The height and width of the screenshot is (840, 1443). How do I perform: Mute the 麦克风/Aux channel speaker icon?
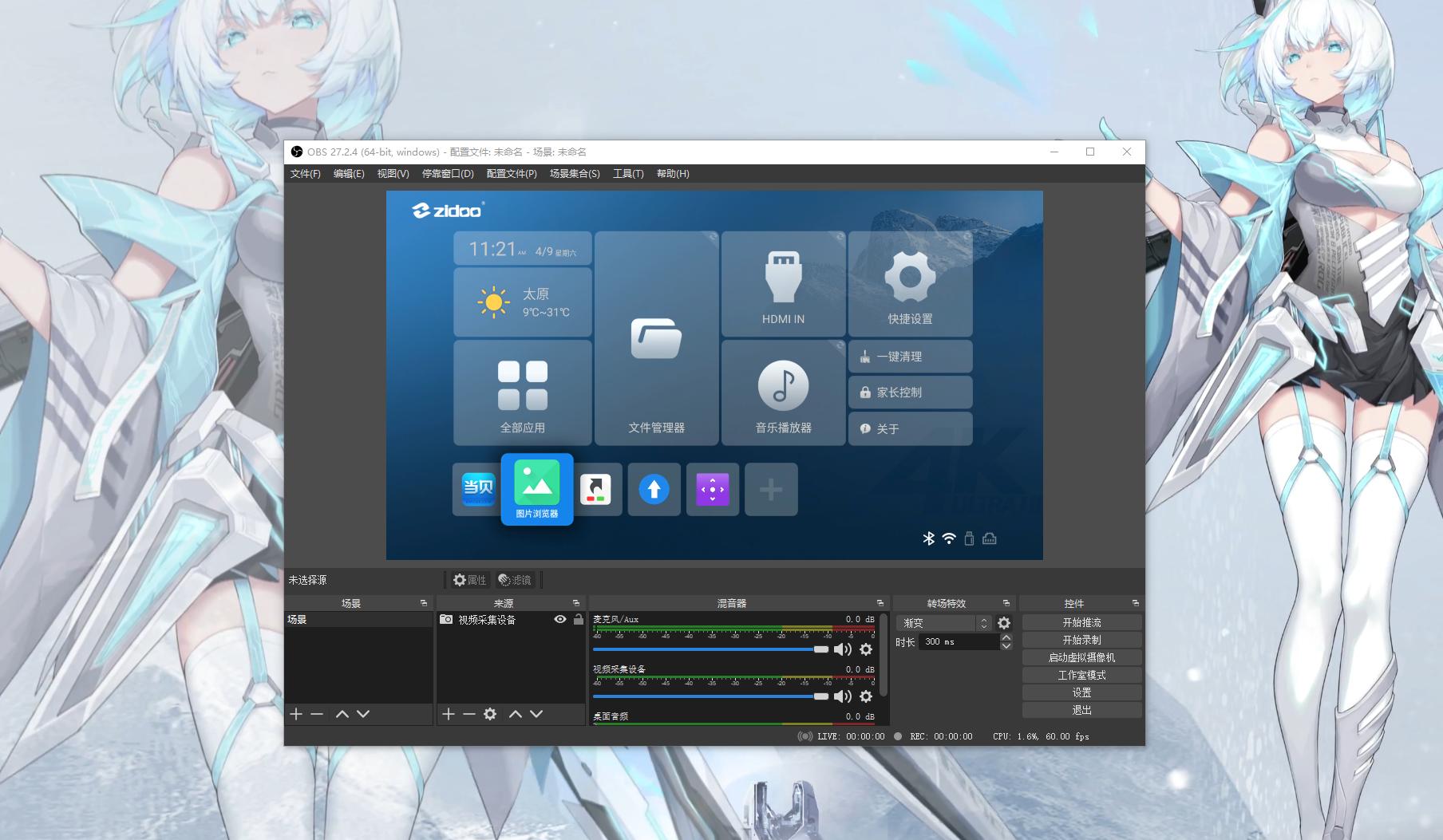[x=842, y=649]
